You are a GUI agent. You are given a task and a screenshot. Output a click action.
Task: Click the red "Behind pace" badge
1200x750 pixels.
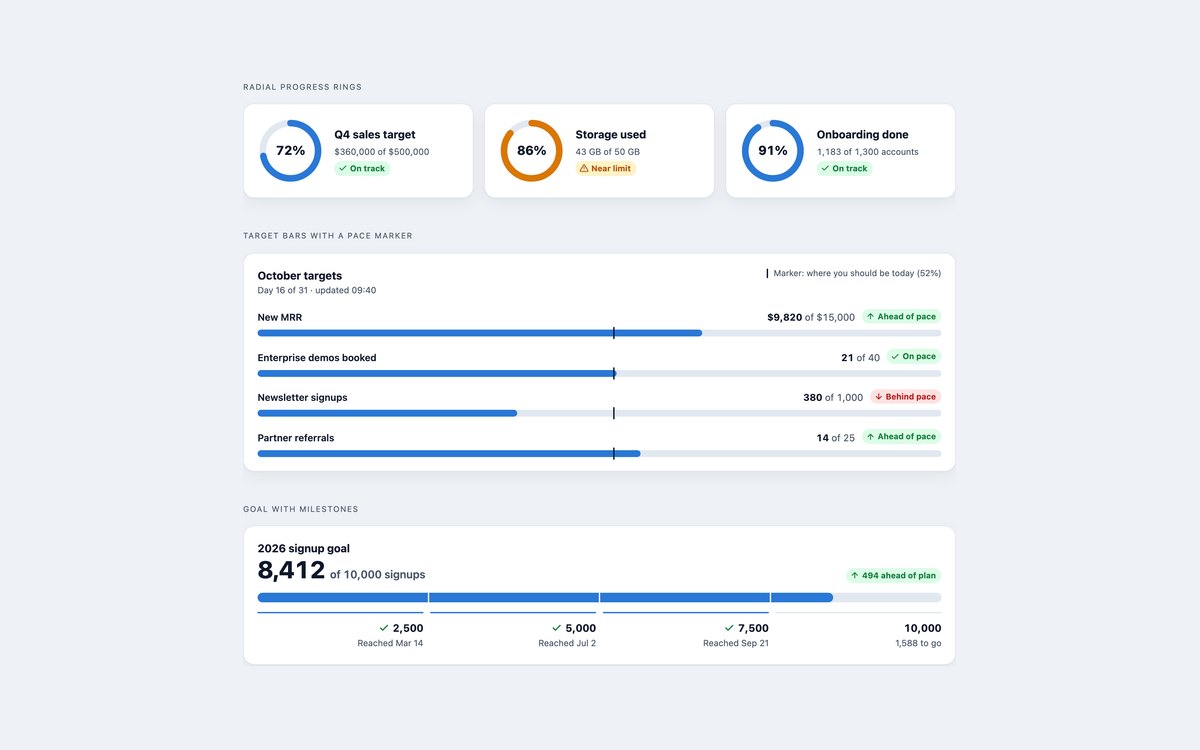pos(905,397)
